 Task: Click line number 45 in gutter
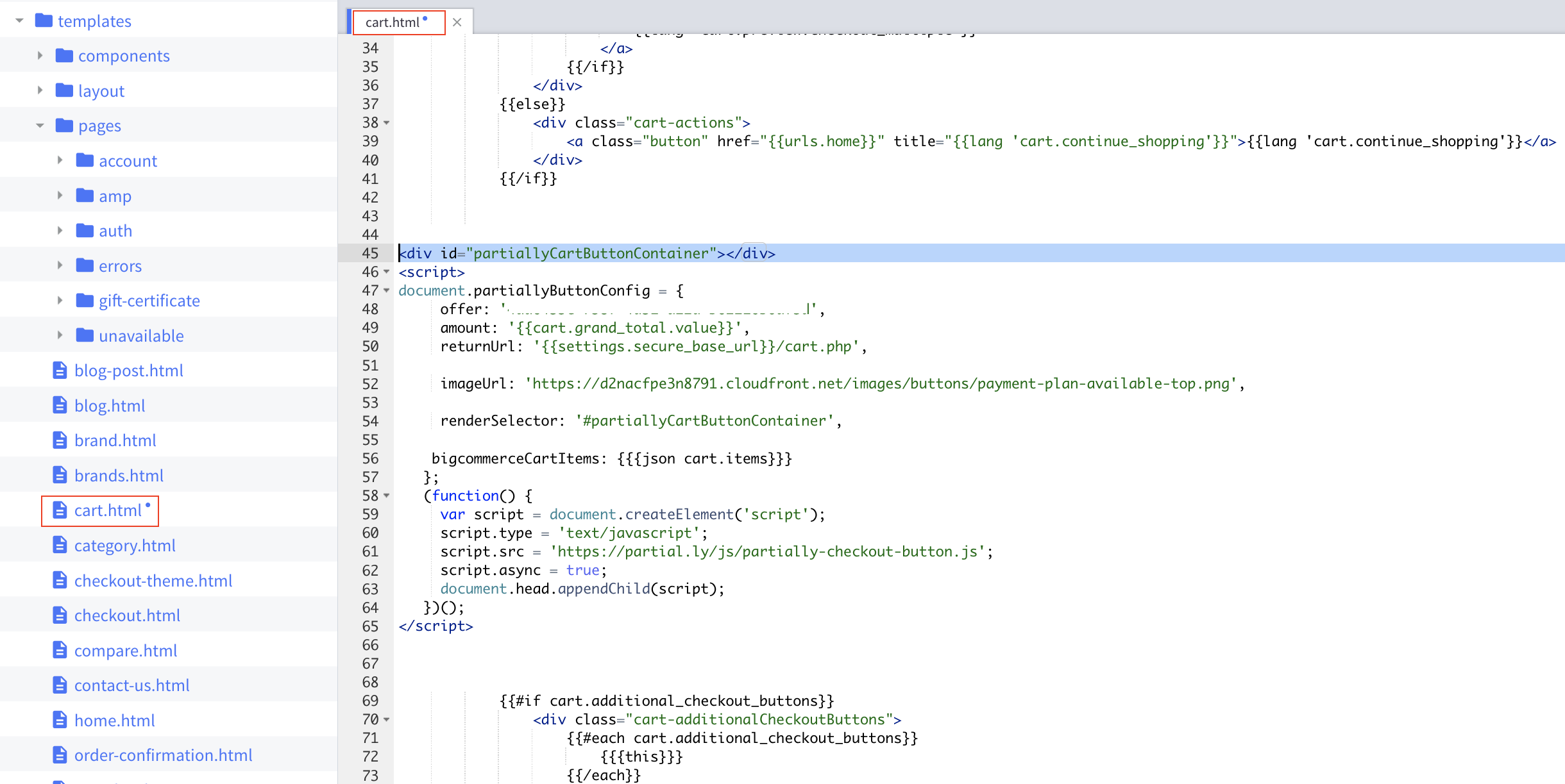(x=370, y=253)
